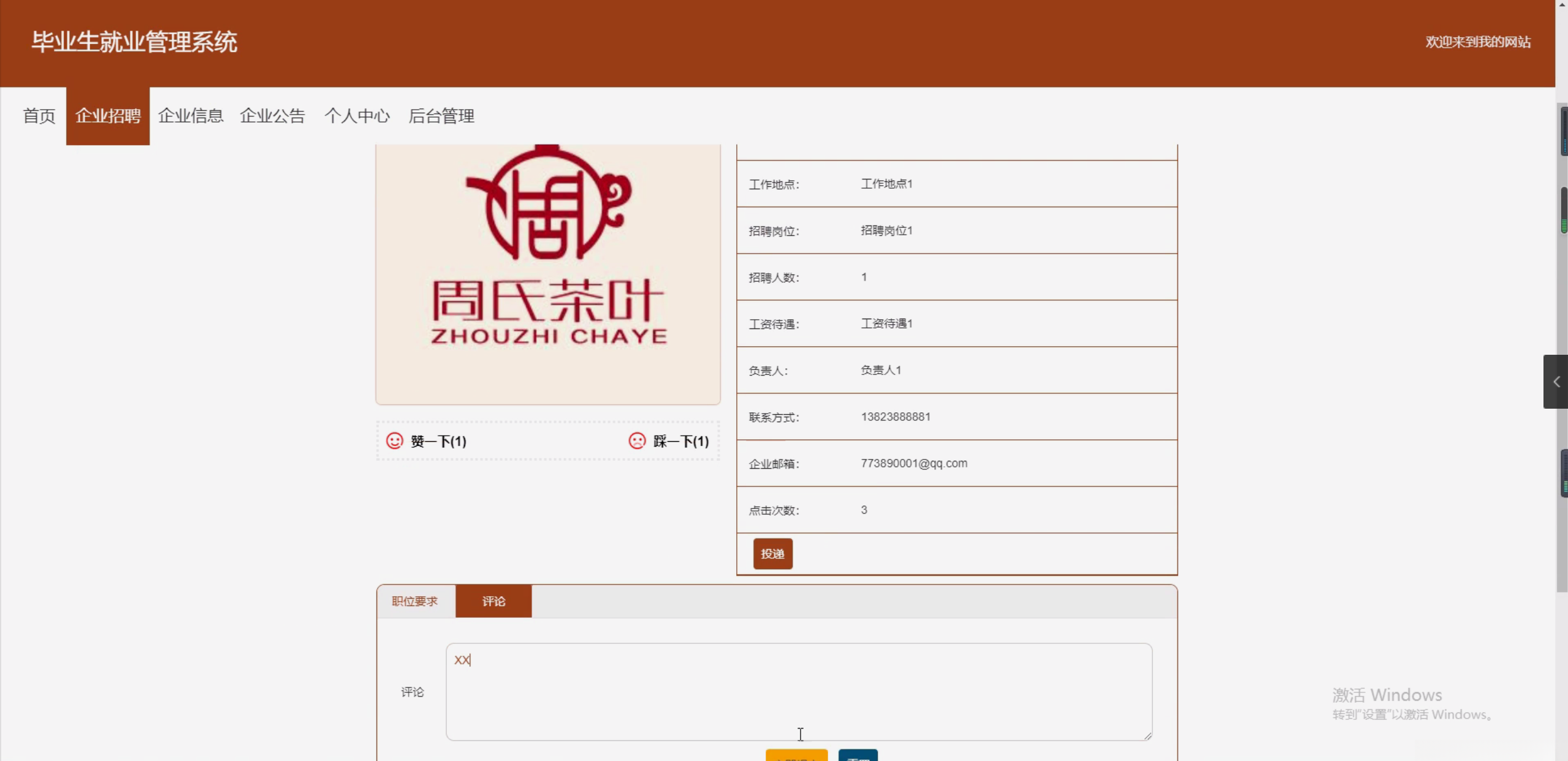Screen dimensions: 1568x761
Task: Click the 赞一下(1) like text
Action: click(438, 441)
